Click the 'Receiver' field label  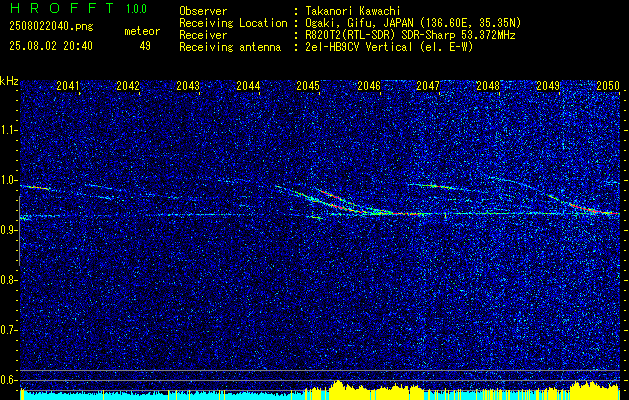pyautogui.click(x=203, y=35)
